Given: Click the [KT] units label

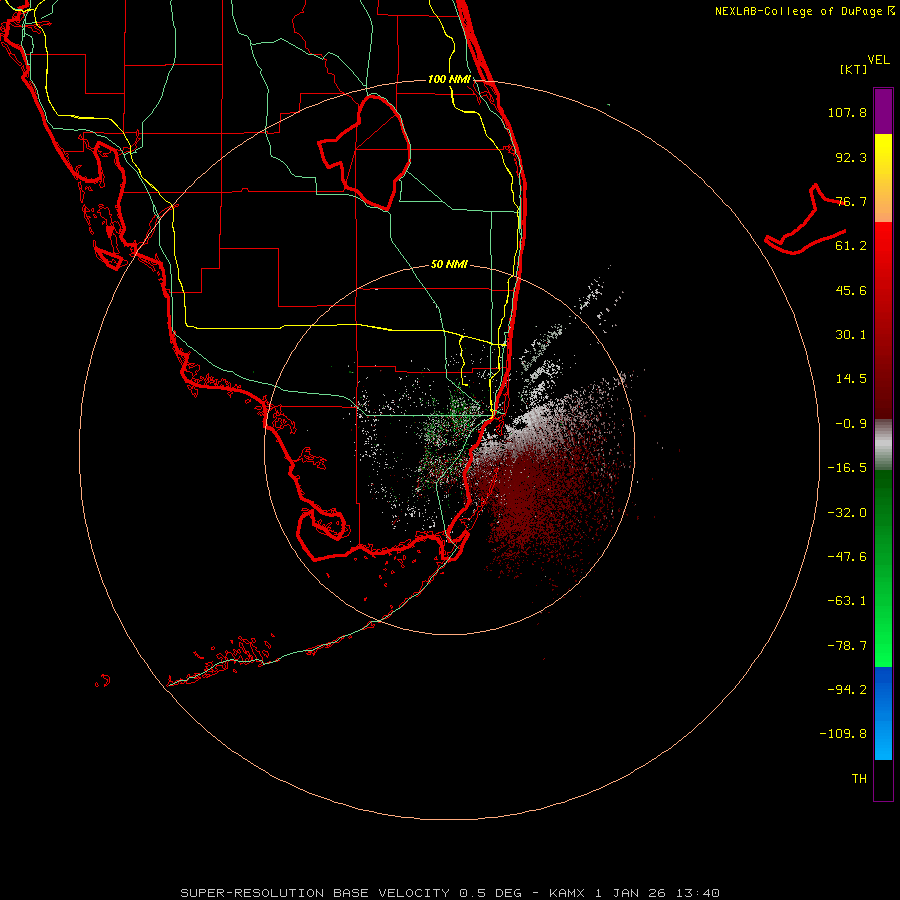Looking at the screenshot, I should [x=854, y=69].
